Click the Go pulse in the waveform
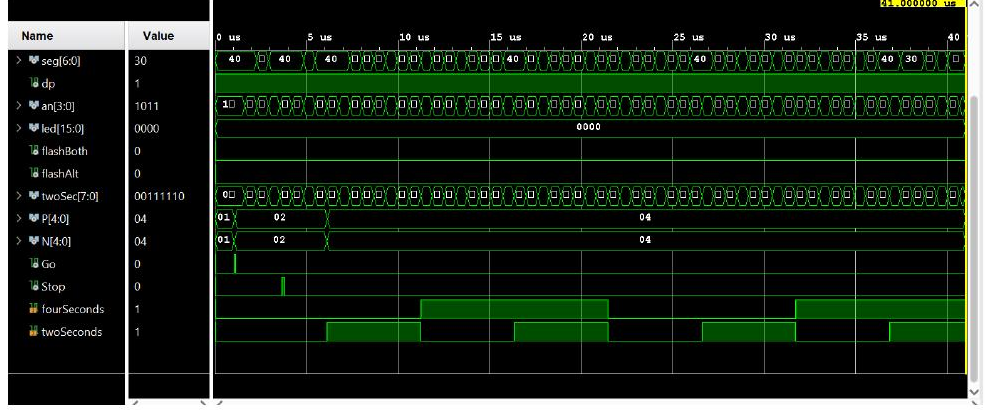The image size is (985, 410). pos(234,264)
